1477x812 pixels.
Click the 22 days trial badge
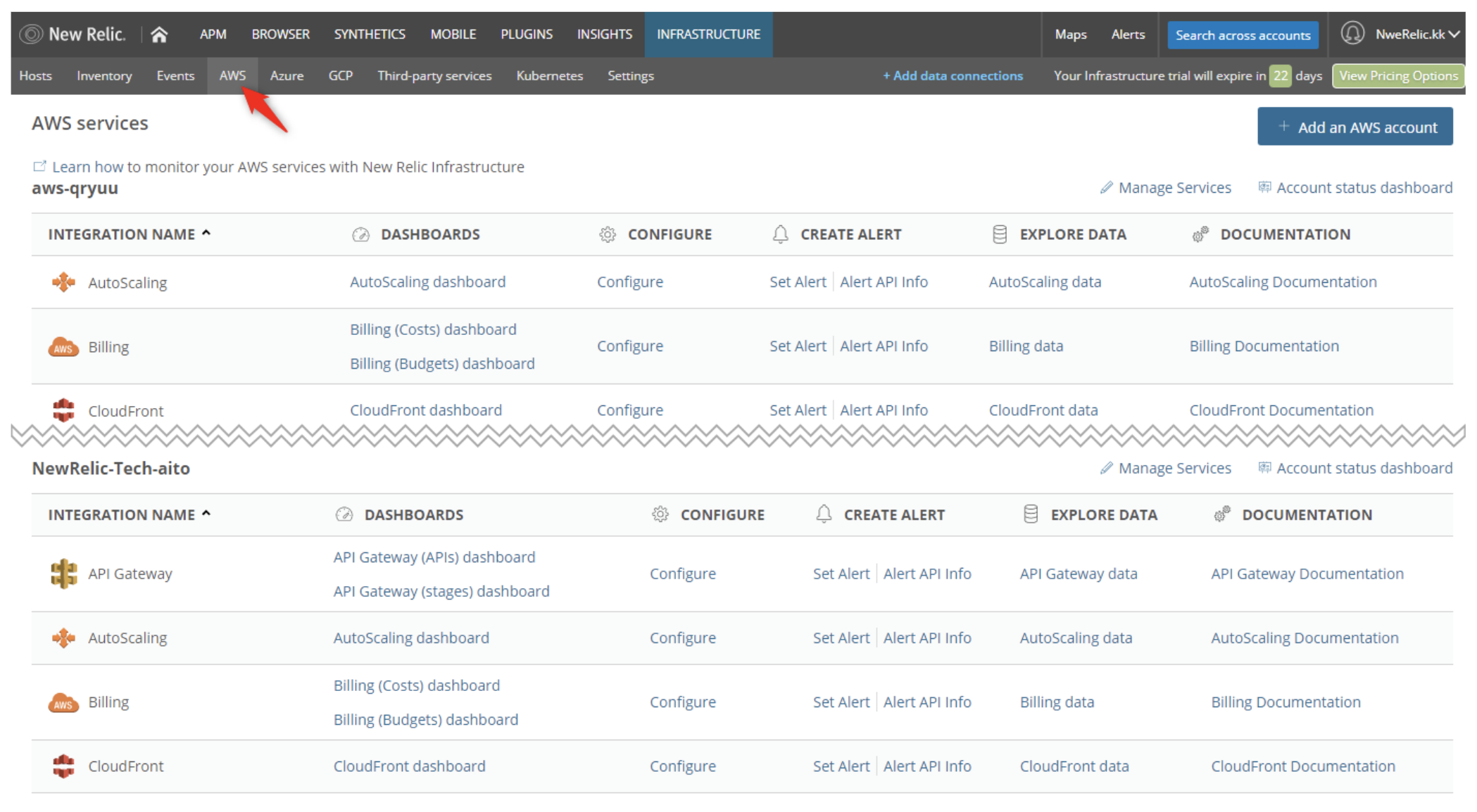[x=1280, y=75]
